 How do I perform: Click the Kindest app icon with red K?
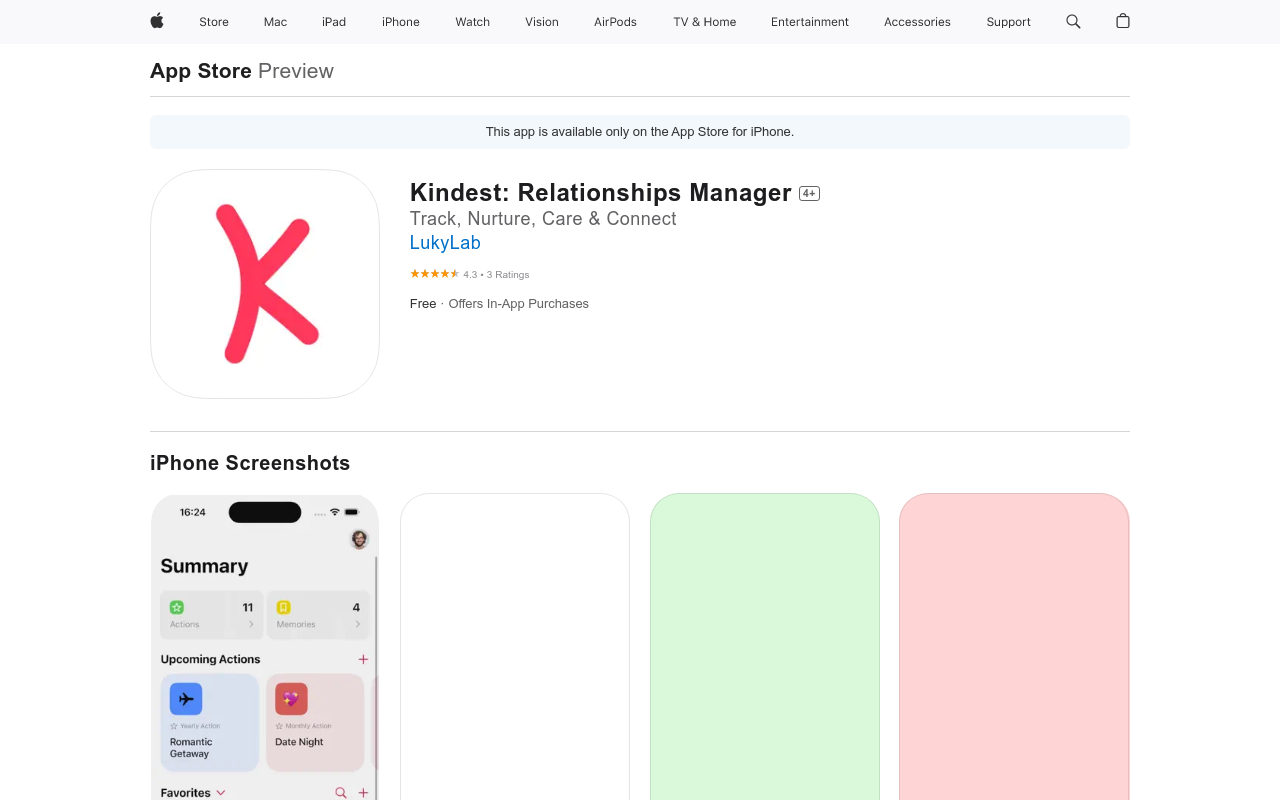coord(265,284)
